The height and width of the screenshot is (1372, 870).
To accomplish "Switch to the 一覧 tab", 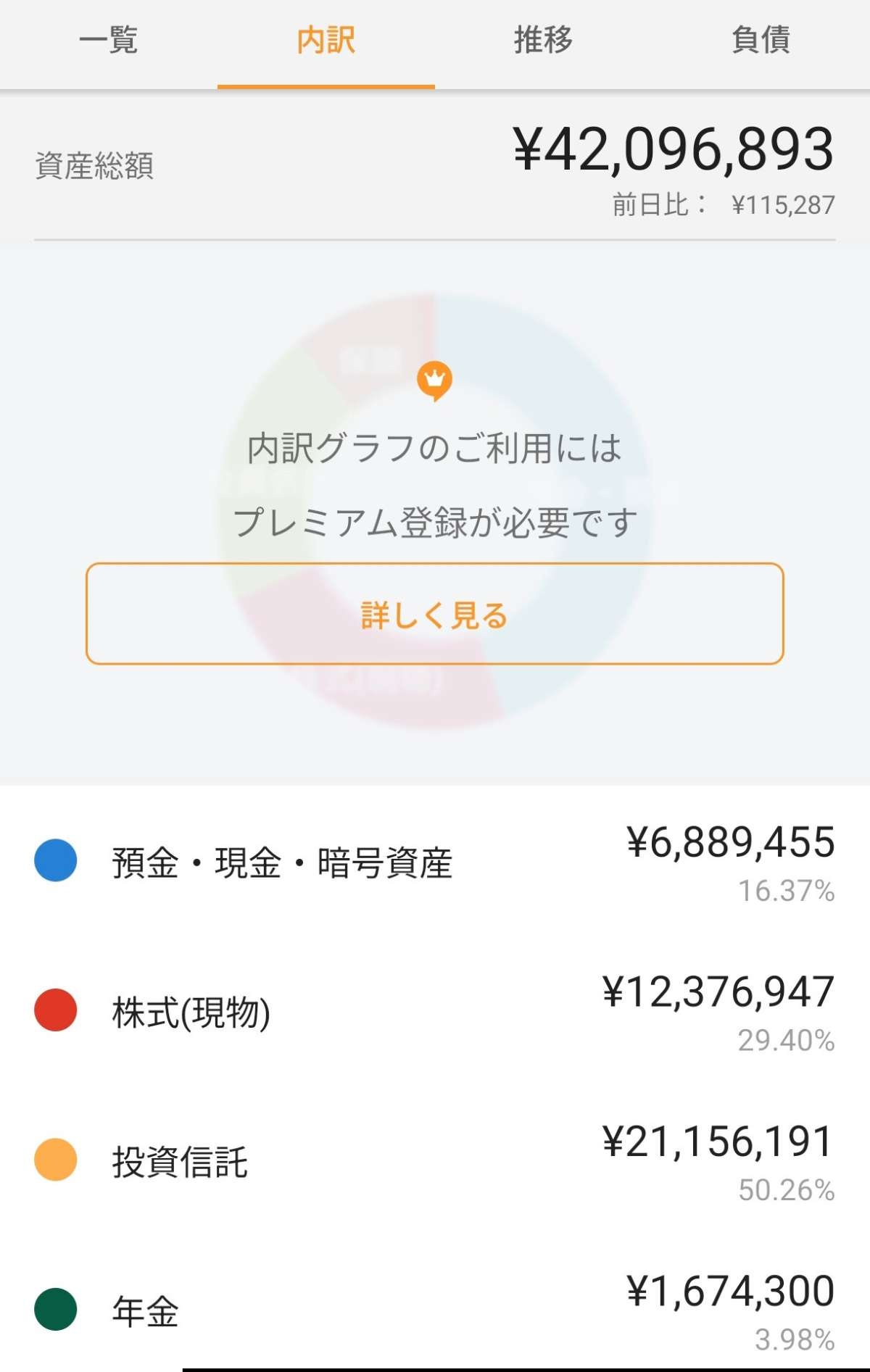I will 108,41.
